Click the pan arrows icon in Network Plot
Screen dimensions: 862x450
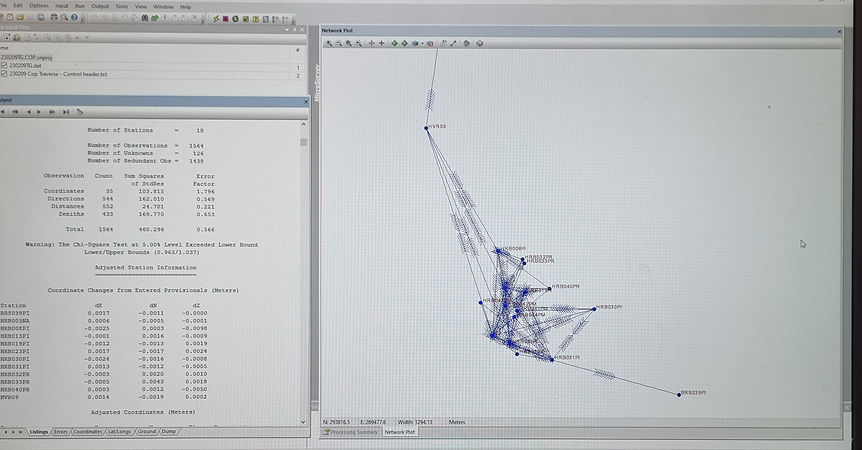372,43
